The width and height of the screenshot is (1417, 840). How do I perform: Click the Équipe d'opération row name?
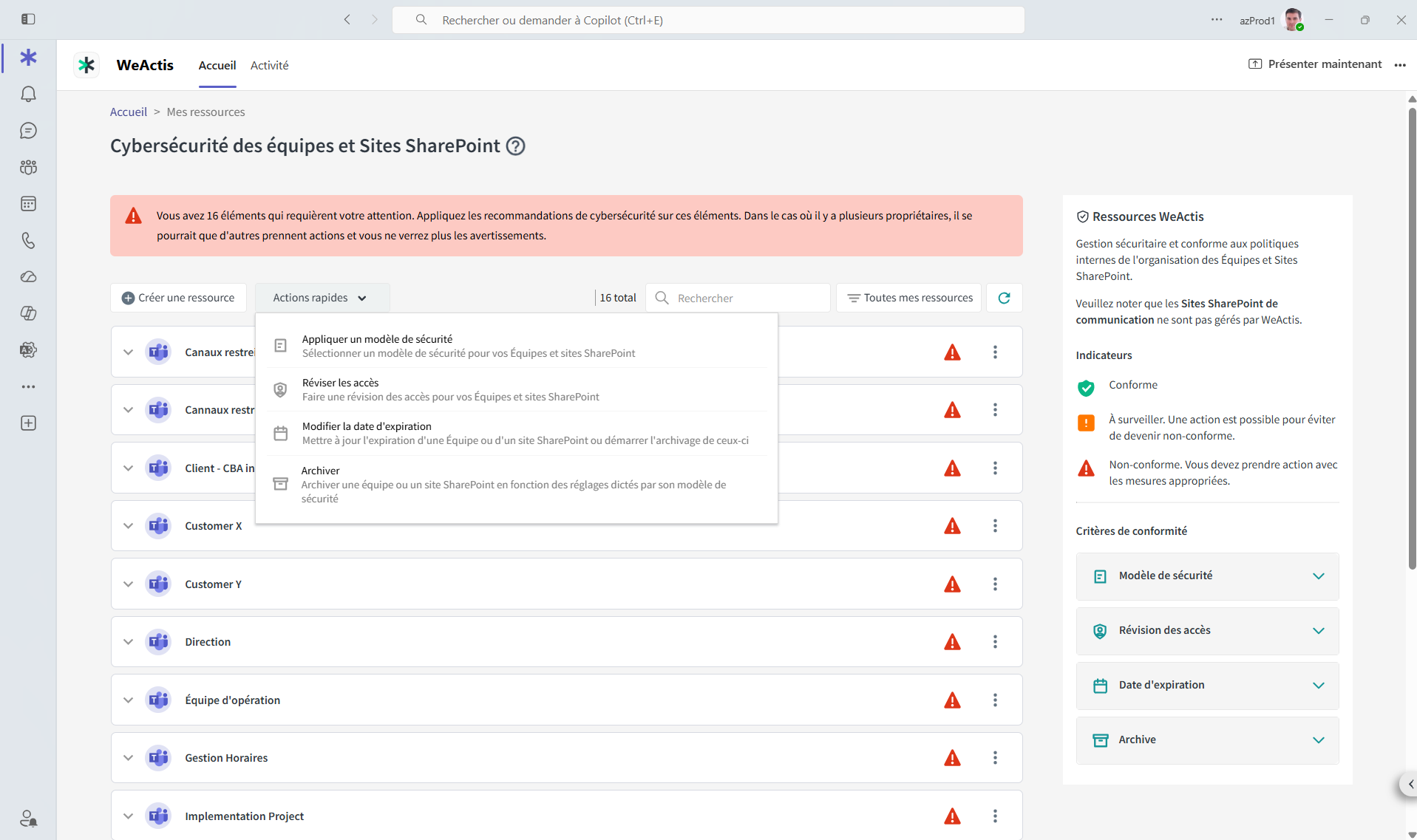[232, 700]
